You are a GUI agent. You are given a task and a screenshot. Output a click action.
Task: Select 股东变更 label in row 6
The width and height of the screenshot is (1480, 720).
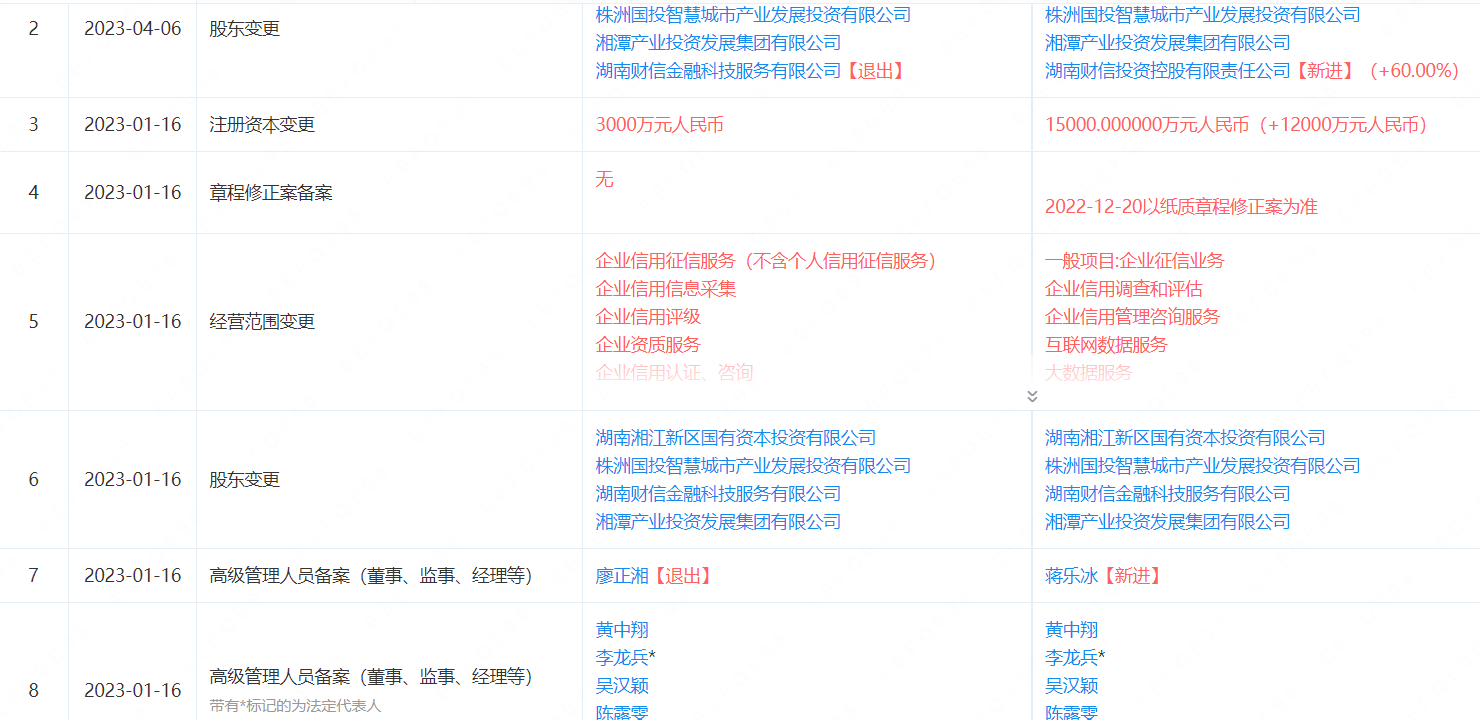coord(244,480)
